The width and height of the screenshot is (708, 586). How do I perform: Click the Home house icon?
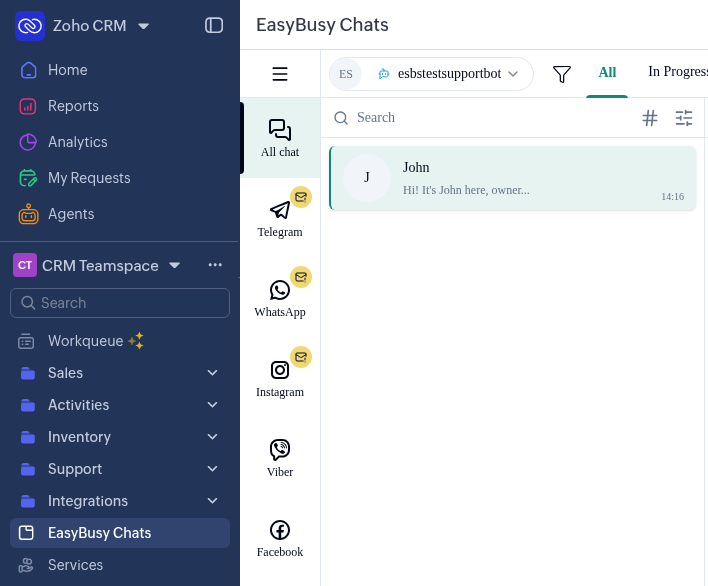tap(28, 70)
